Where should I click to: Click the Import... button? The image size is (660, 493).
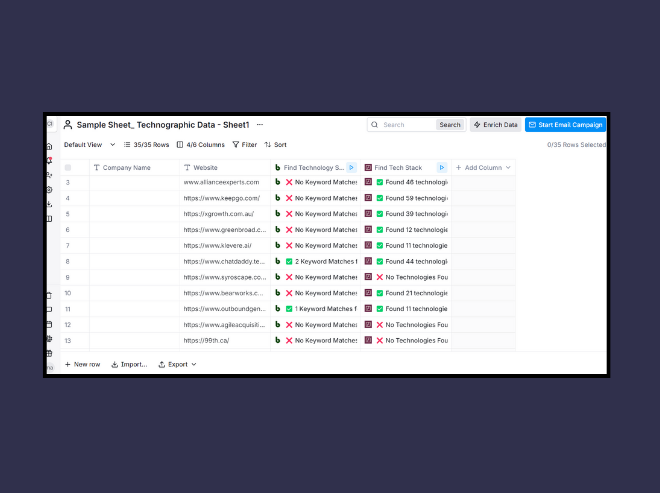tap(129, 365)
